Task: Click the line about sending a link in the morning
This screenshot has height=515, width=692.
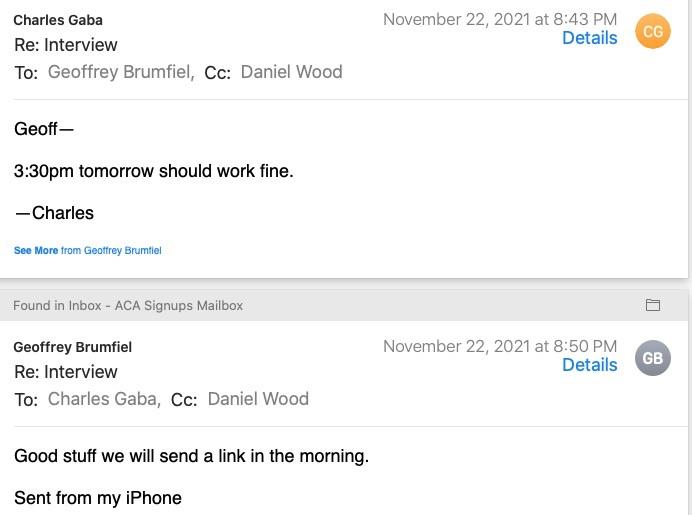Action: pos(191,457)
